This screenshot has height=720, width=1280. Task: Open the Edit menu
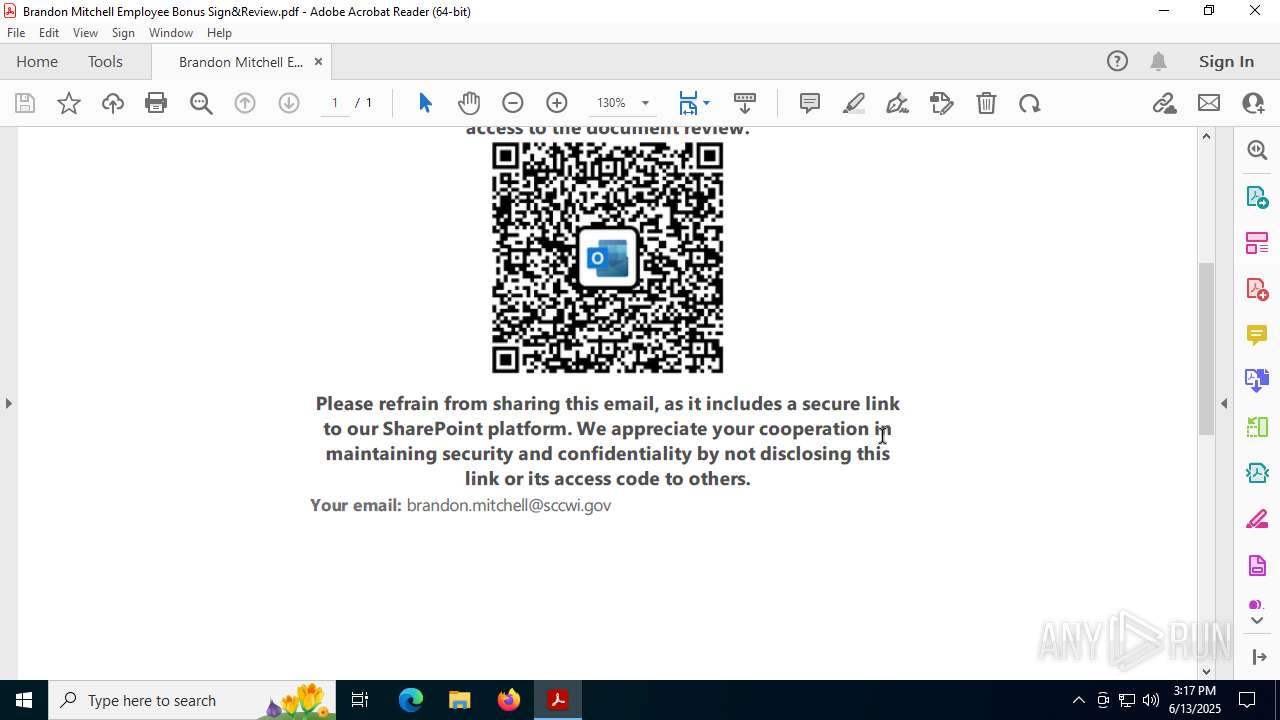click(49, 33)
